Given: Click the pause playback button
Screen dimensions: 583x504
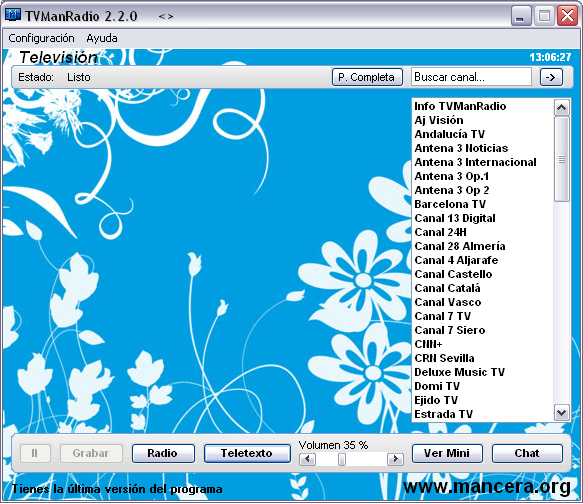Looking at the screenshot, I should click(x=35, y=453).
